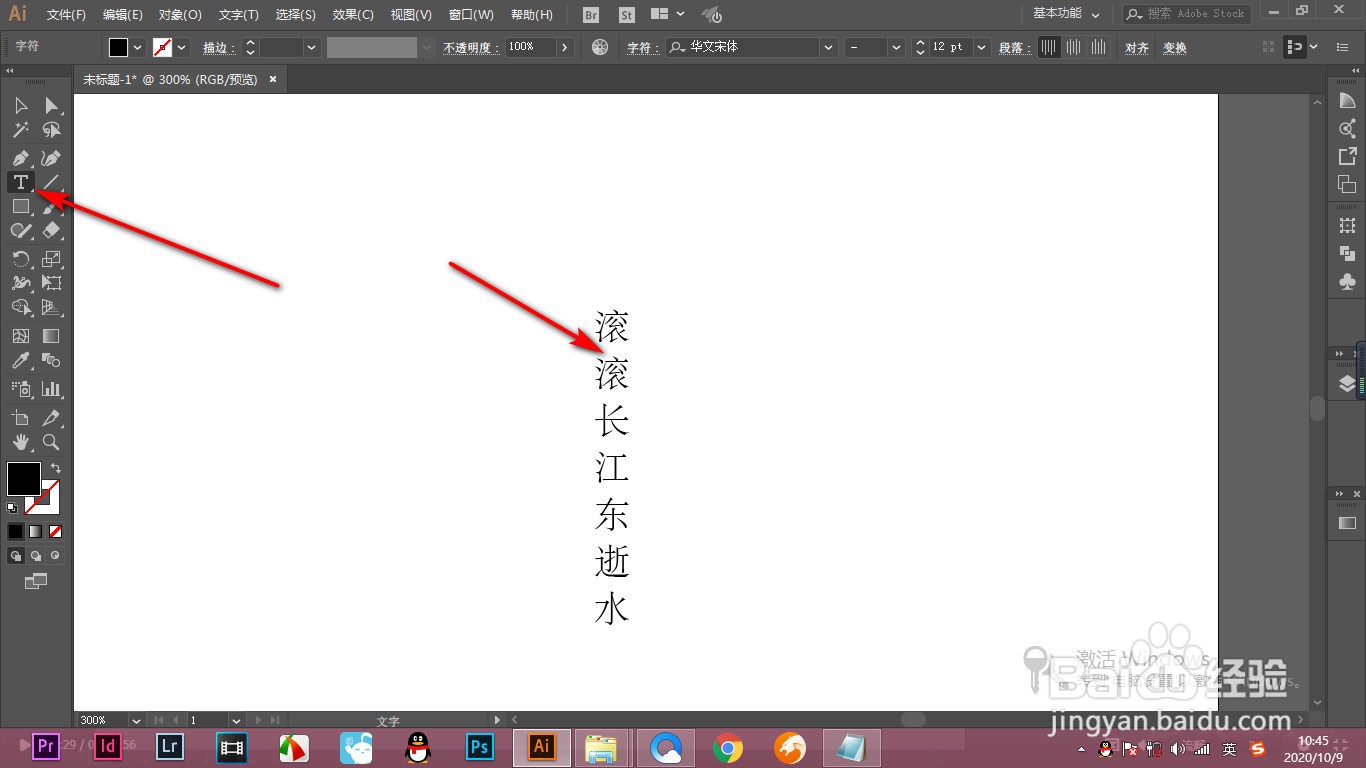Activate the Hand tool
1366x768 pixels.
point(20,442)
